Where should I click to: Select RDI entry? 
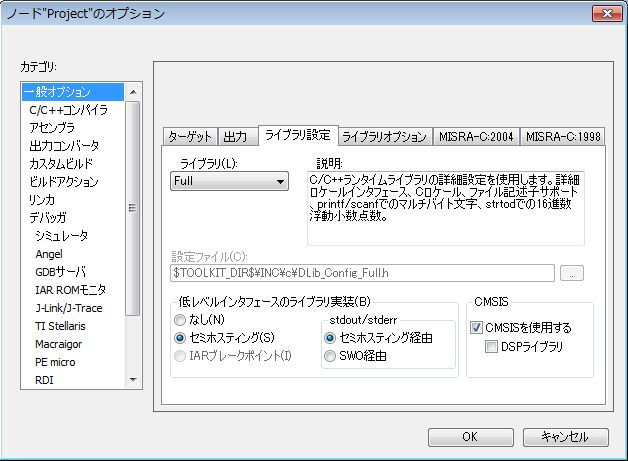44,380
